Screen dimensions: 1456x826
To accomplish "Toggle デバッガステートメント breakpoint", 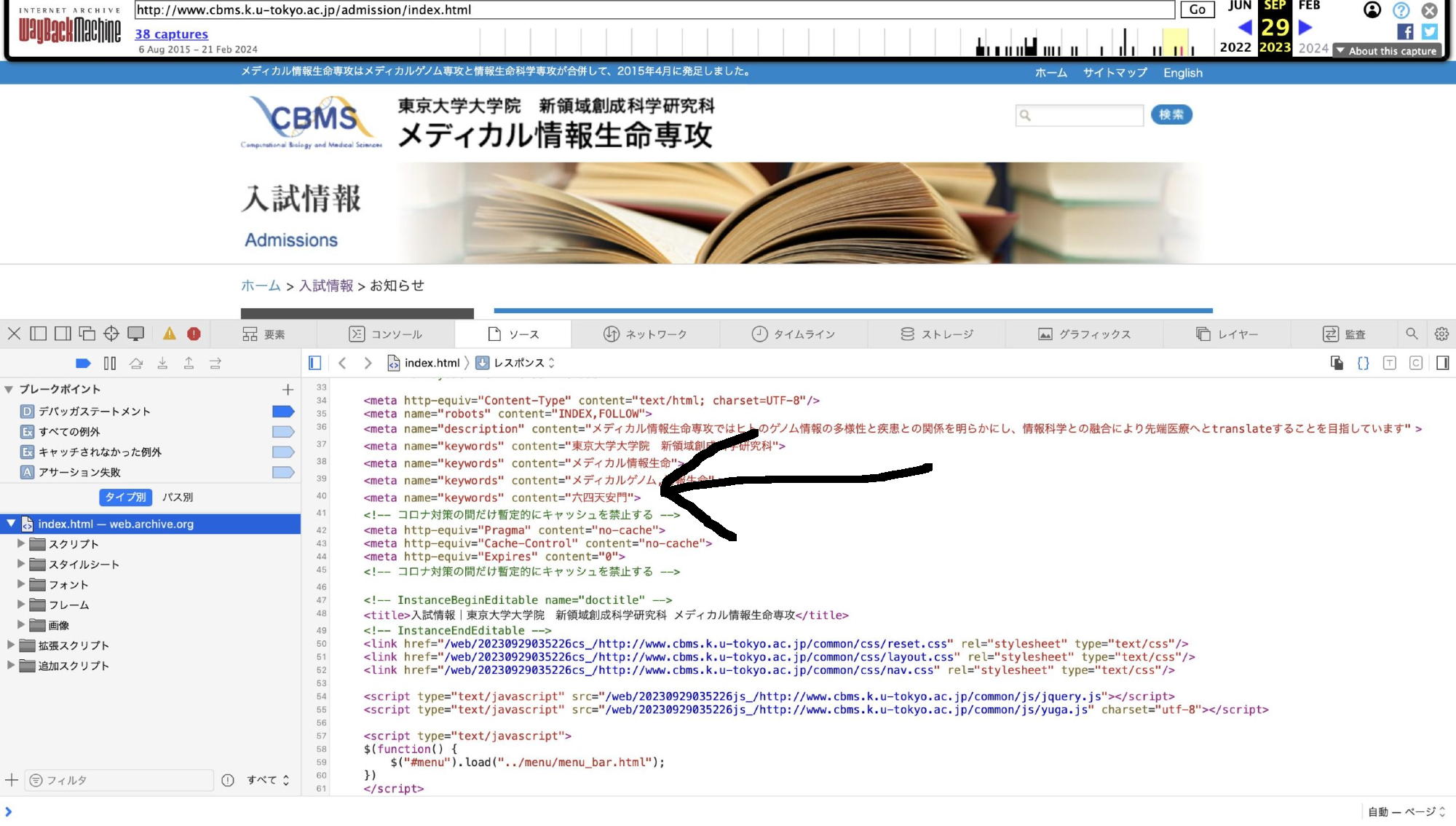I will point(283,412).
